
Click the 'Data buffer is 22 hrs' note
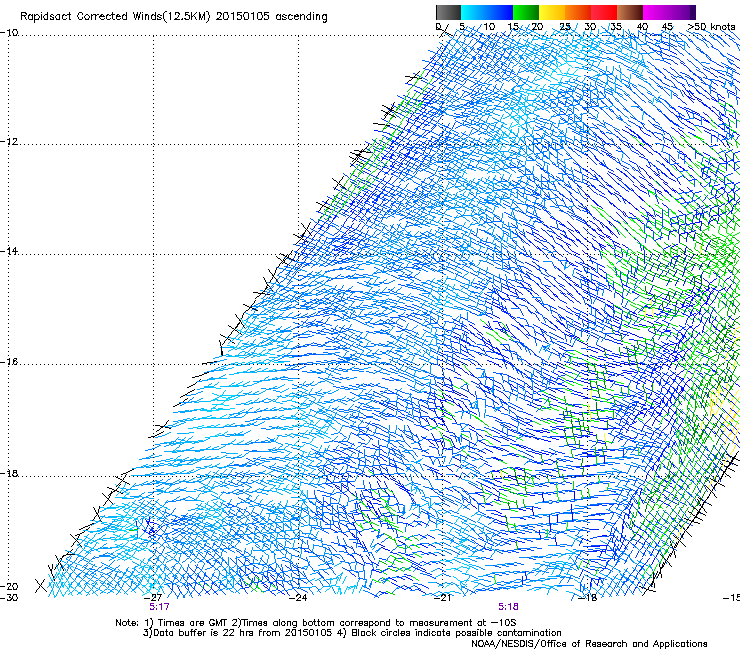352,633
